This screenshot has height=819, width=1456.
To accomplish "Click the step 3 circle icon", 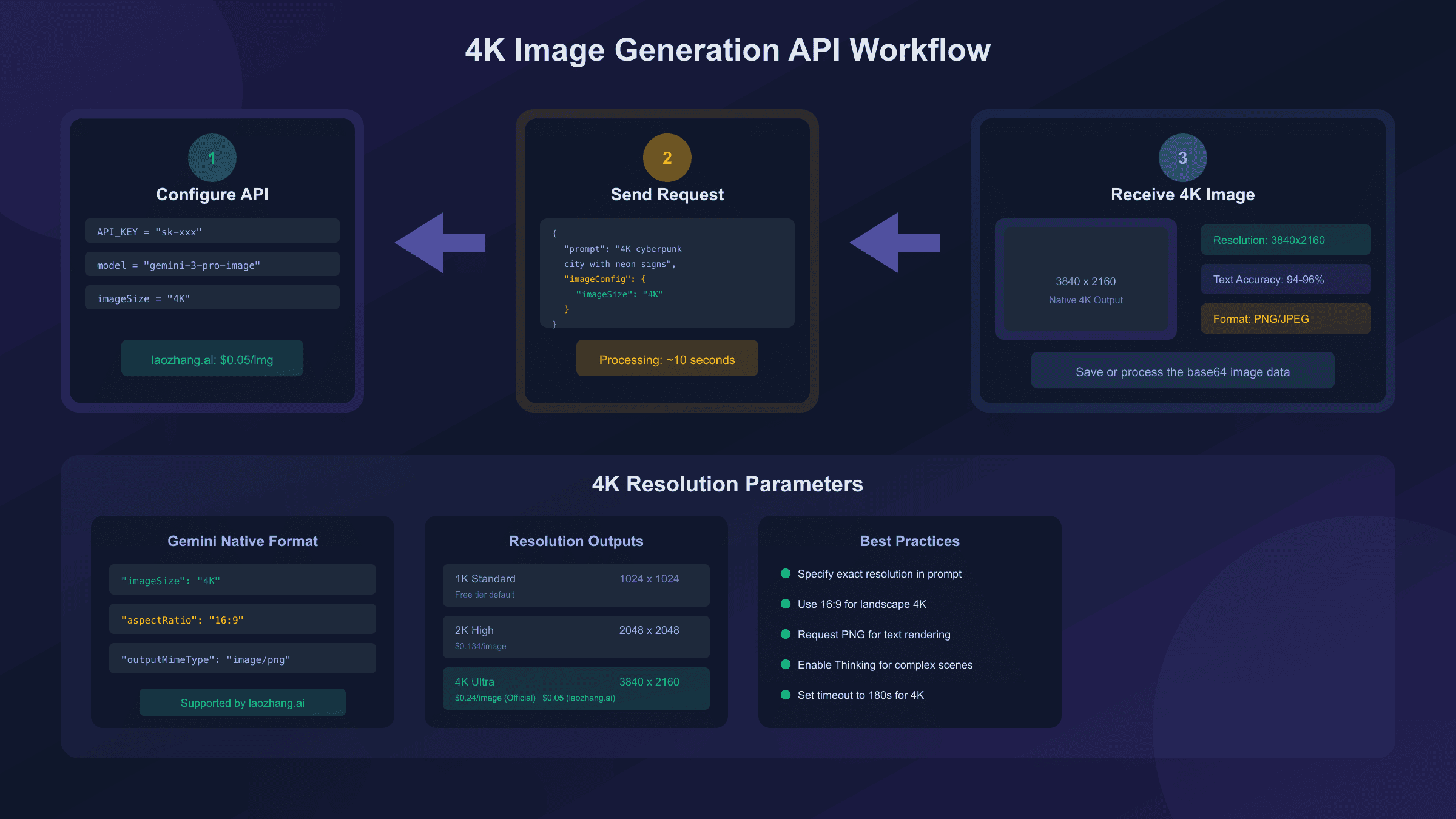I will point(1182,158).
